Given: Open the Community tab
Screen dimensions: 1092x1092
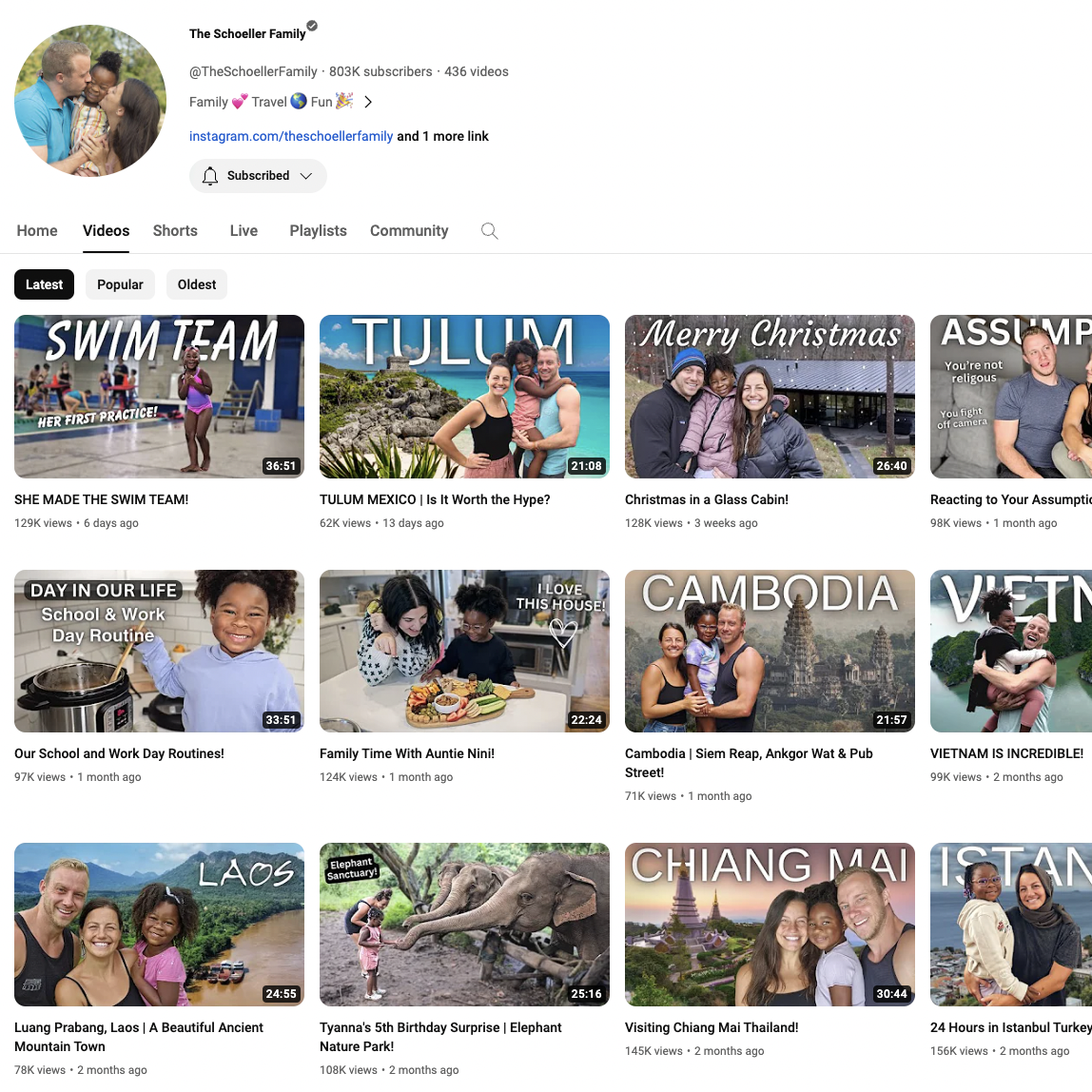Looking at the screenshot, I should click(409, 230).
